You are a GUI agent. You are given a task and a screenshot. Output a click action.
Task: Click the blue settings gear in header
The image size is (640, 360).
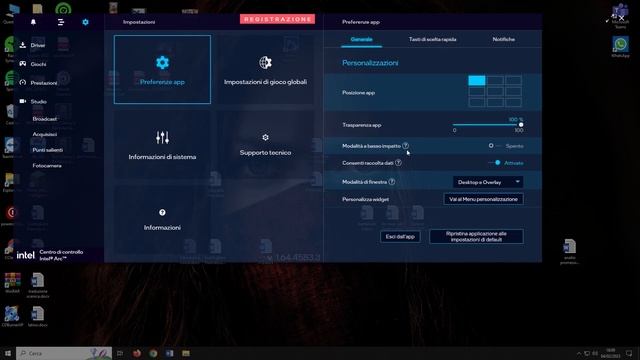tap(85, 22)
